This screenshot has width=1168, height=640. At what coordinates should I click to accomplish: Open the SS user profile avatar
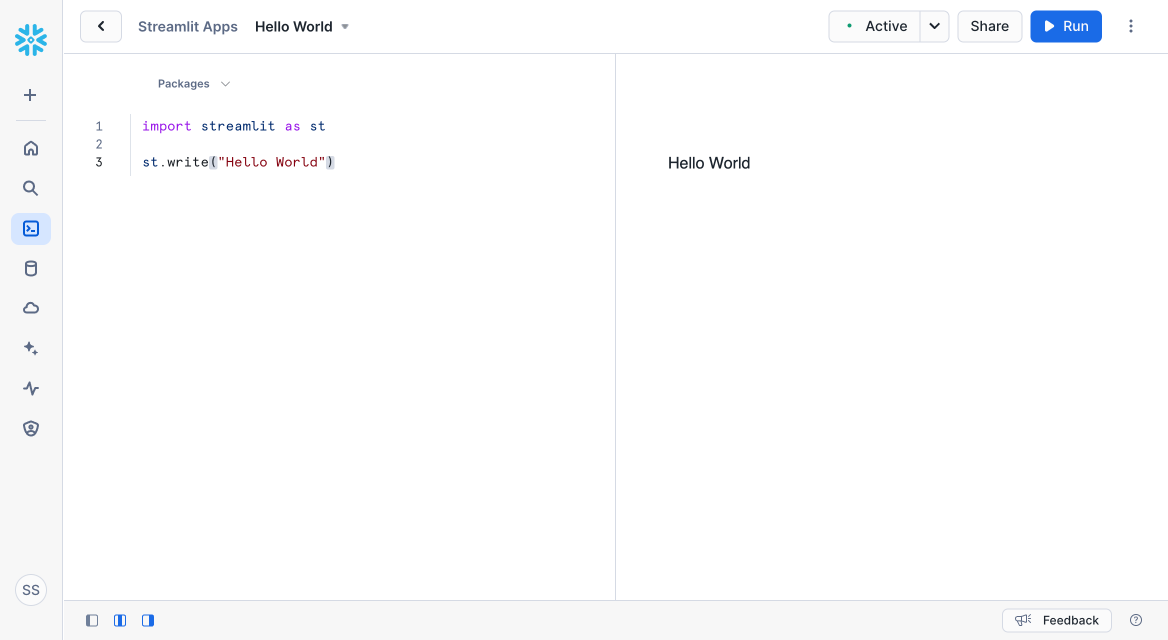point(30,590)
